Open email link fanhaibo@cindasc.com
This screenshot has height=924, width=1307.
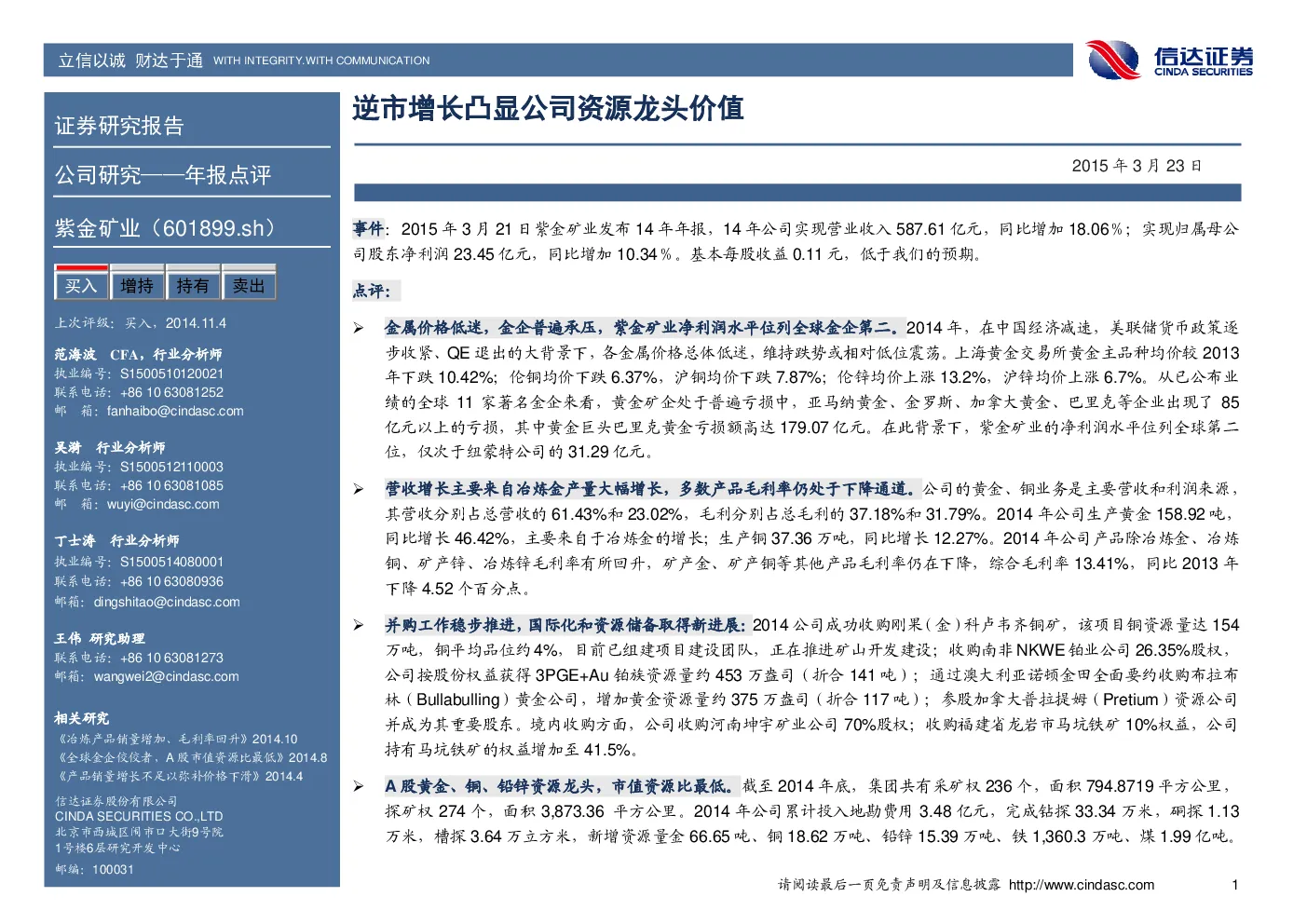[x=175, y=411]
